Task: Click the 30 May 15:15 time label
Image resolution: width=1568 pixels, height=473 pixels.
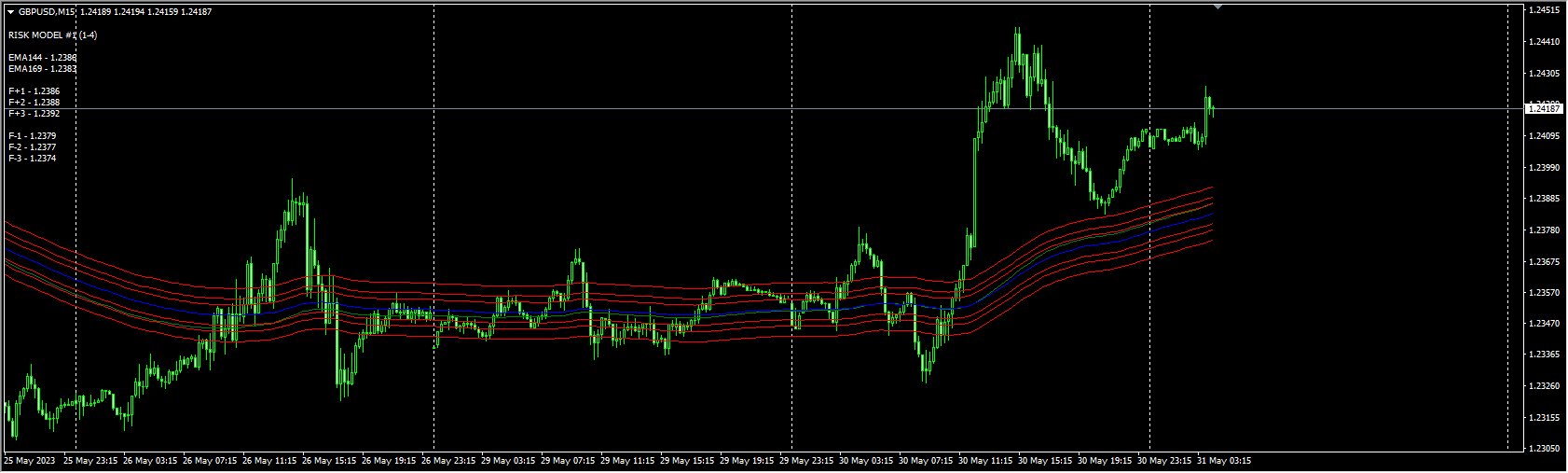Action: coord(1045,461)
